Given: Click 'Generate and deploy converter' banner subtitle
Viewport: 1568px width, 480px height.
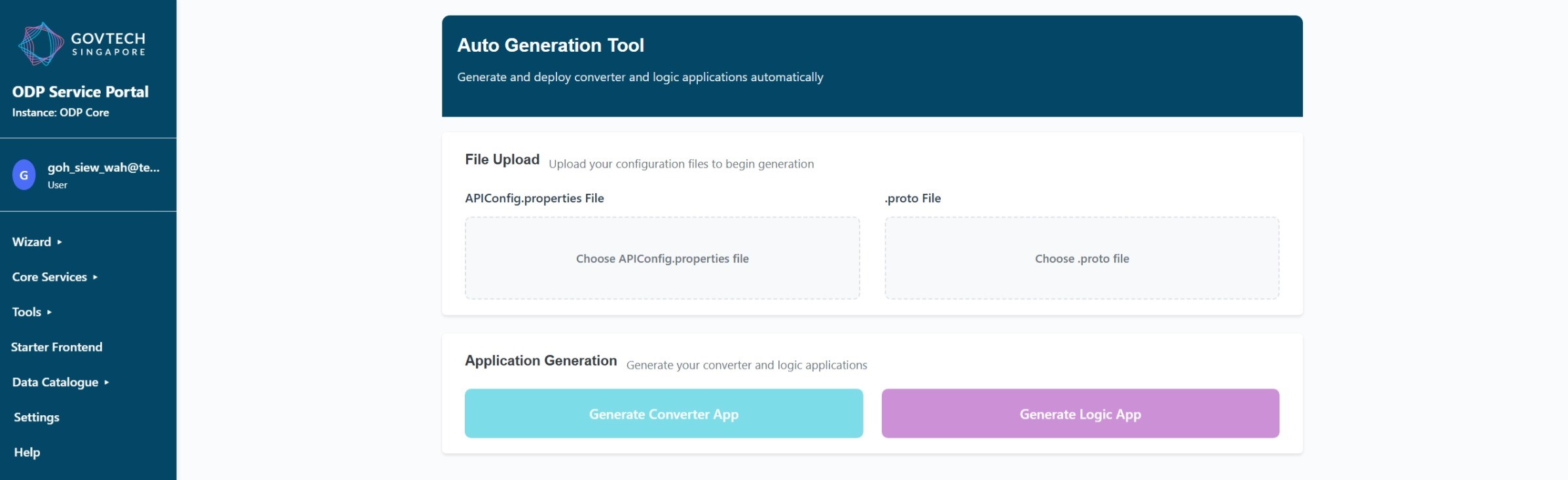Looking at the screenshot, I should (640, 77).
